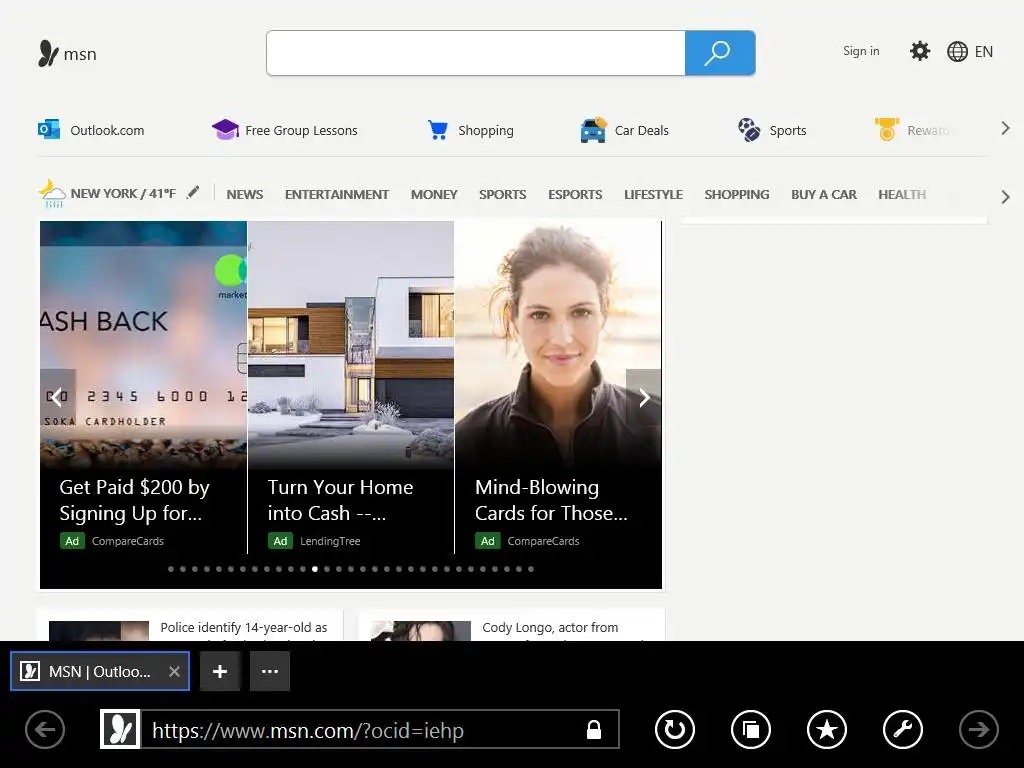
Task: Open Get Paid $200 ad headline
Action: pos(135,500)
